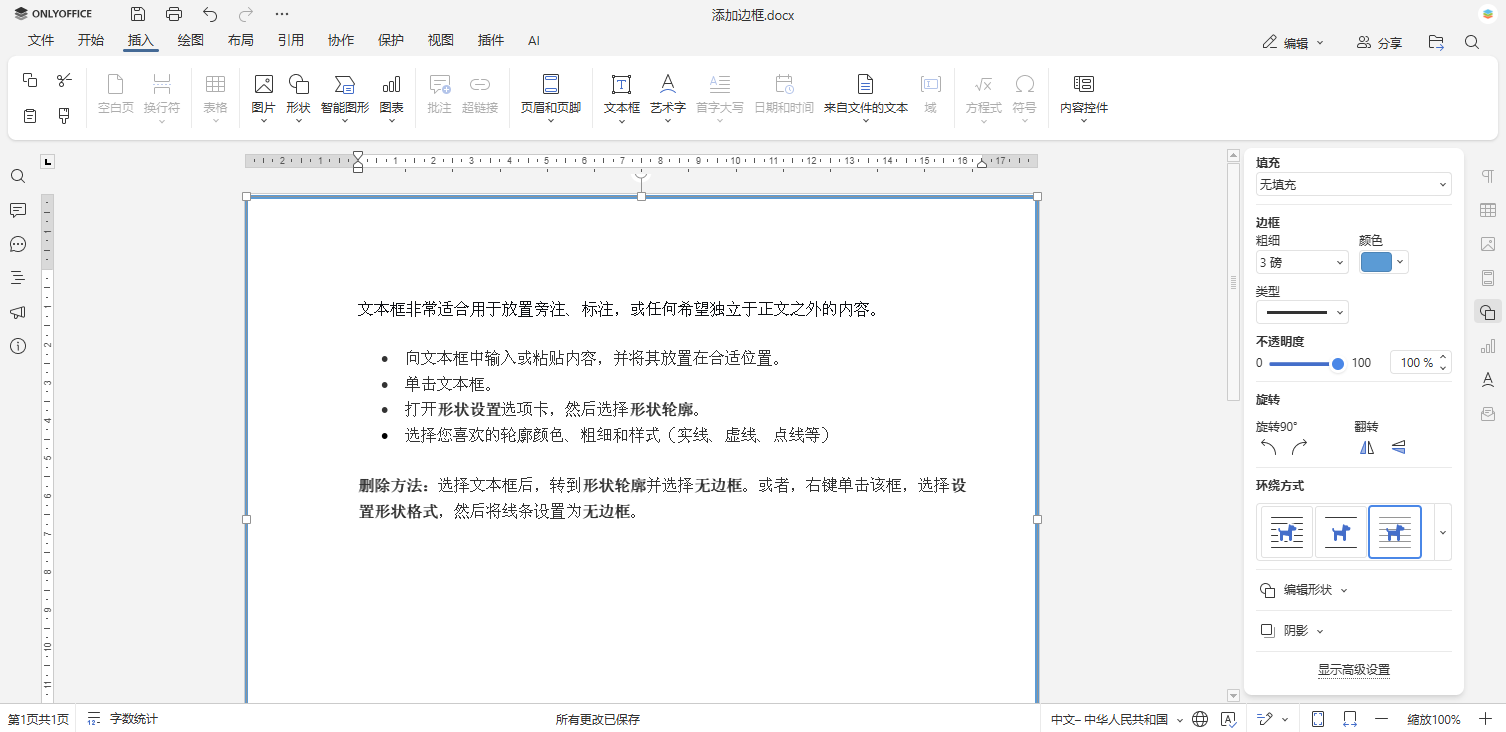The width and height of the screenshot is (1506, 732).
Task: Open comments panel in left sidebar
Action: (18, 210)
